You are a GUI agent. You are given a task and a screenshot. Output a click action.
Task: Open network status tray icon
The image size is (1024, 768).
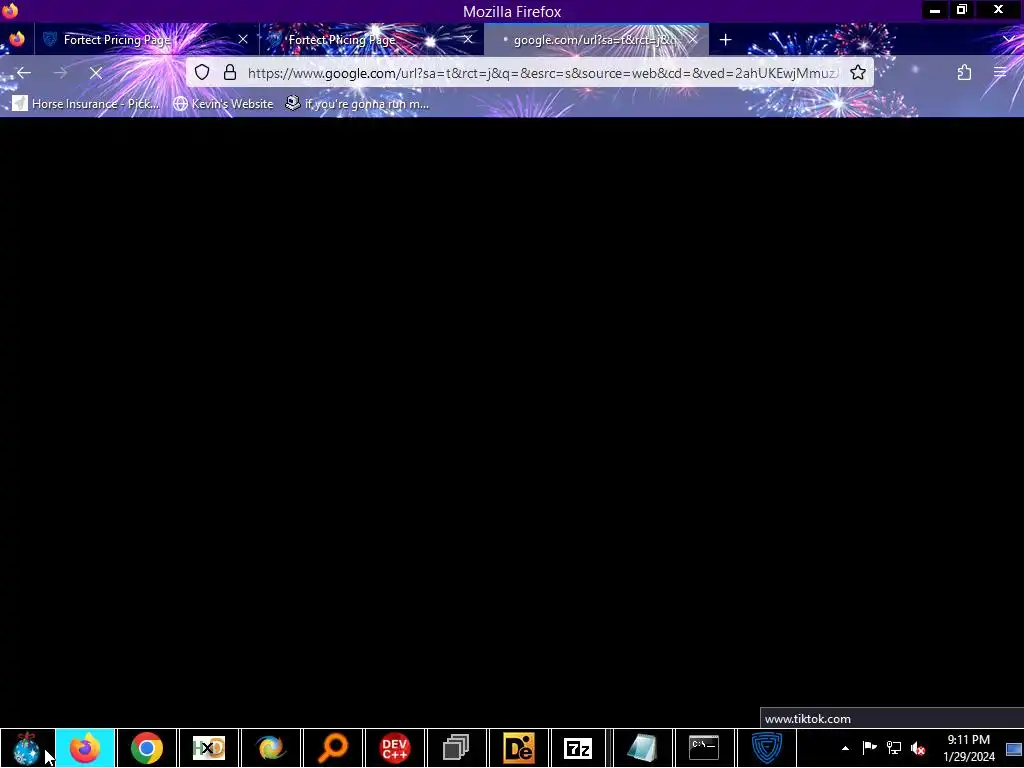893,748
